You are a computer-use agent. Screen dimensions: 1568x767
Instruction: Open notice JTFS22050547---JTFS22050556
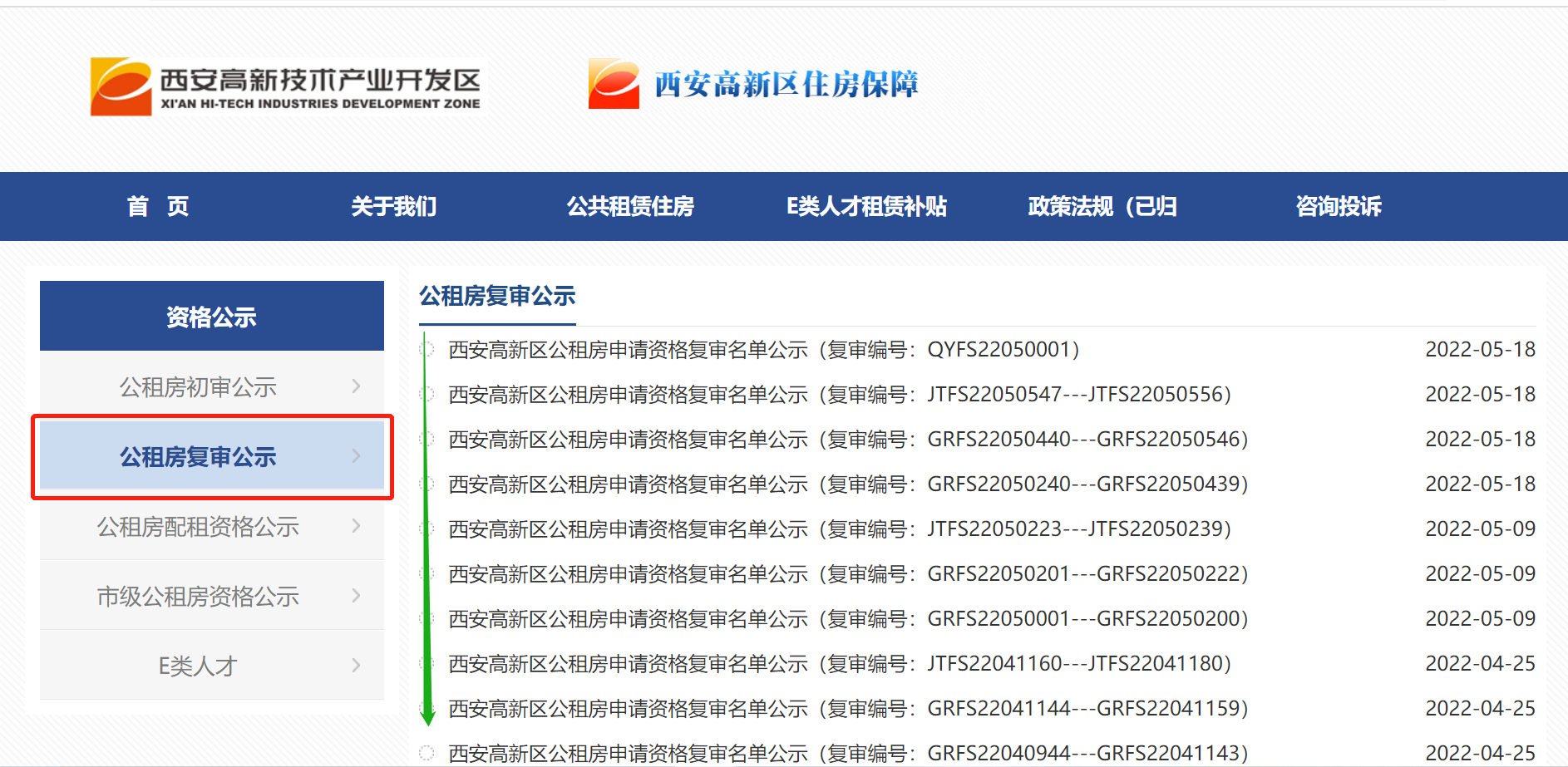[840, 395]
